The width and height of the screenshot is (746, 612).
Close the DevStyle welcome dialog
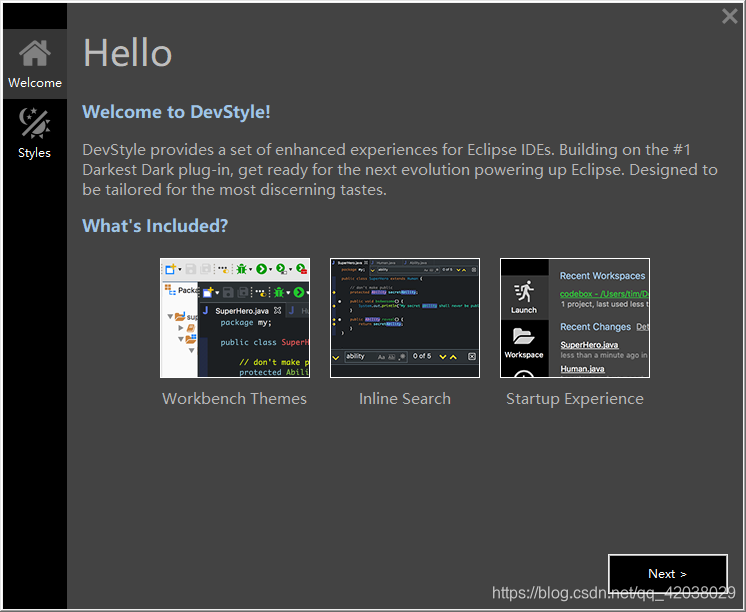pos(729,16)
